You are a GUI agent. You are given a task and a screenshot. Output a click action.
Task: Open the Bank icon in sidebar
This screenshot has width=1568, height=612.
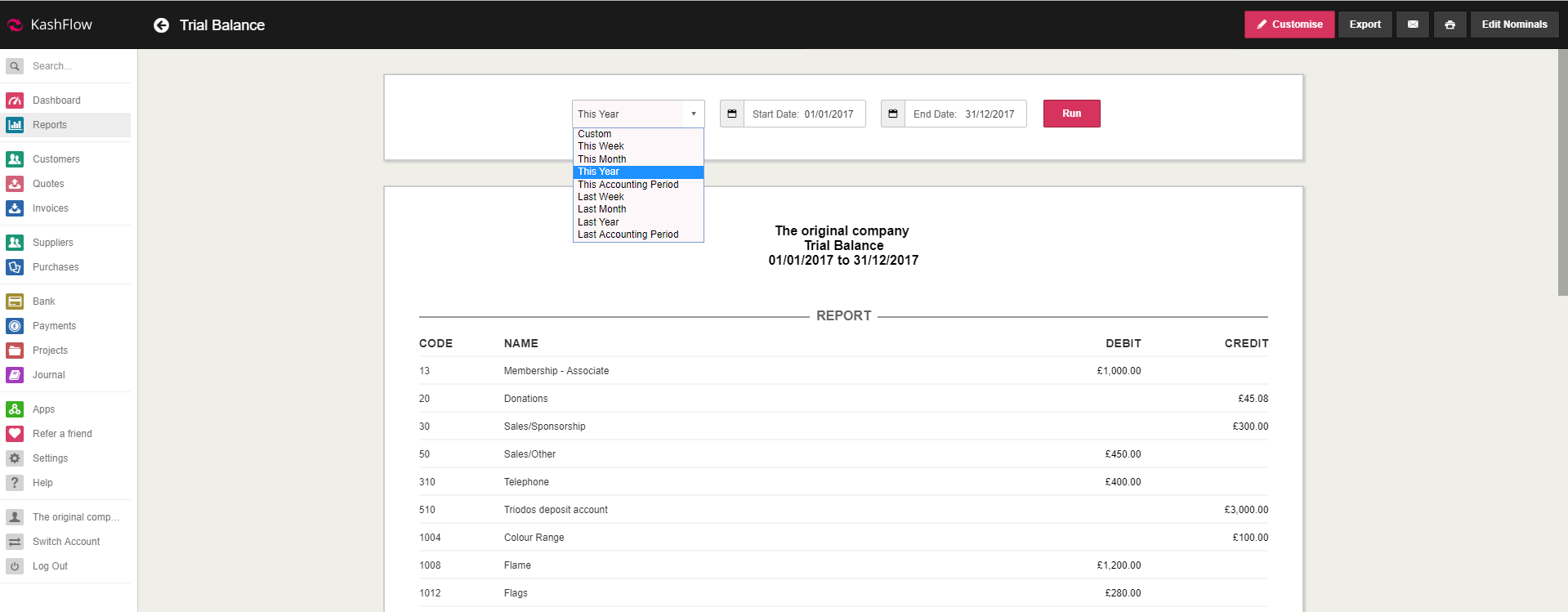click(x=15, y=302)
